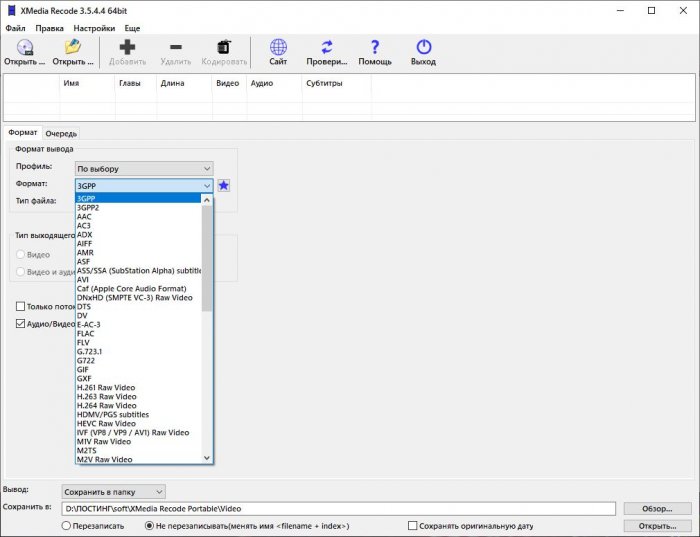The height and width of the screenshot is (537, 700).
Task: Select GIF in the format list
Action: (138, 370)
